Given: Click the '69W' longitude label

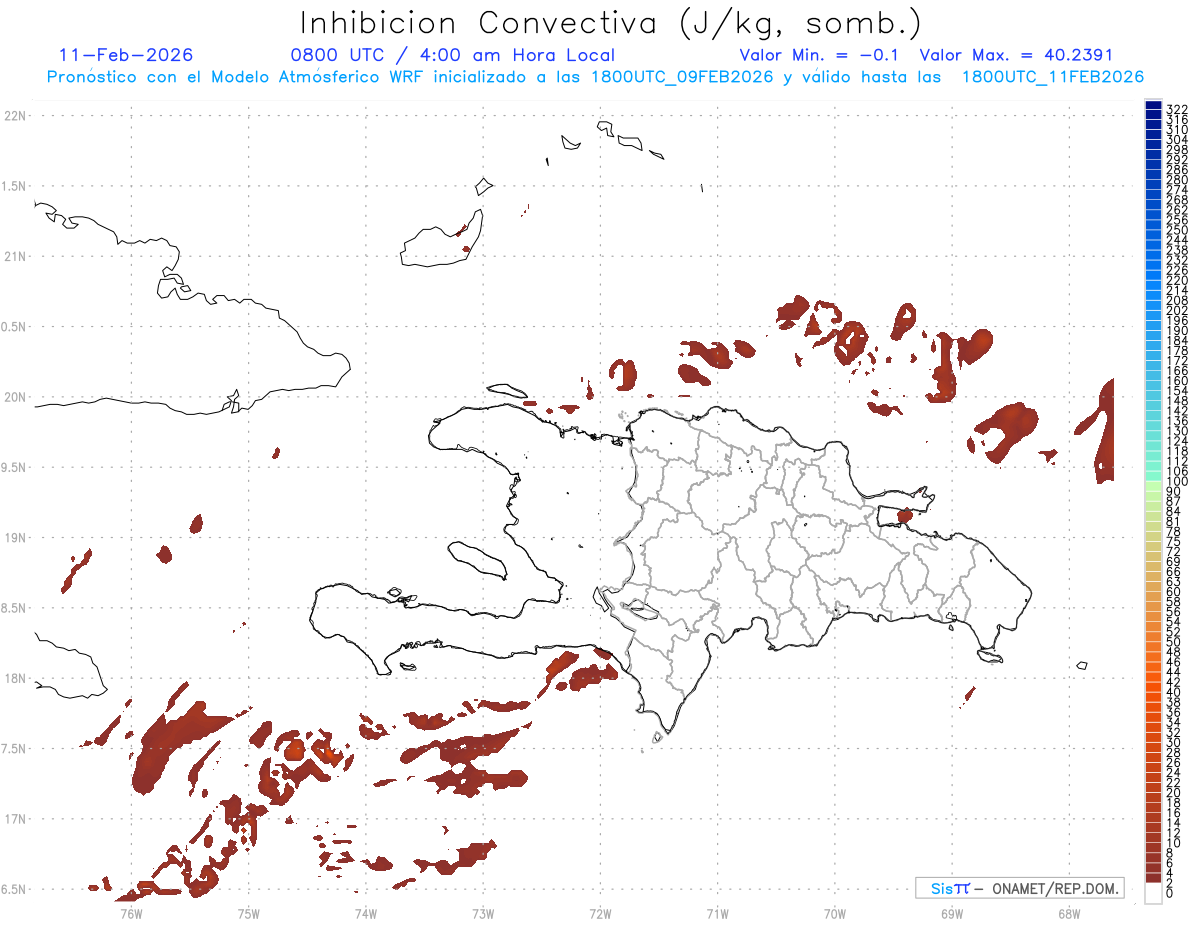Looking at the screenshot, I should tap(951, 912).
